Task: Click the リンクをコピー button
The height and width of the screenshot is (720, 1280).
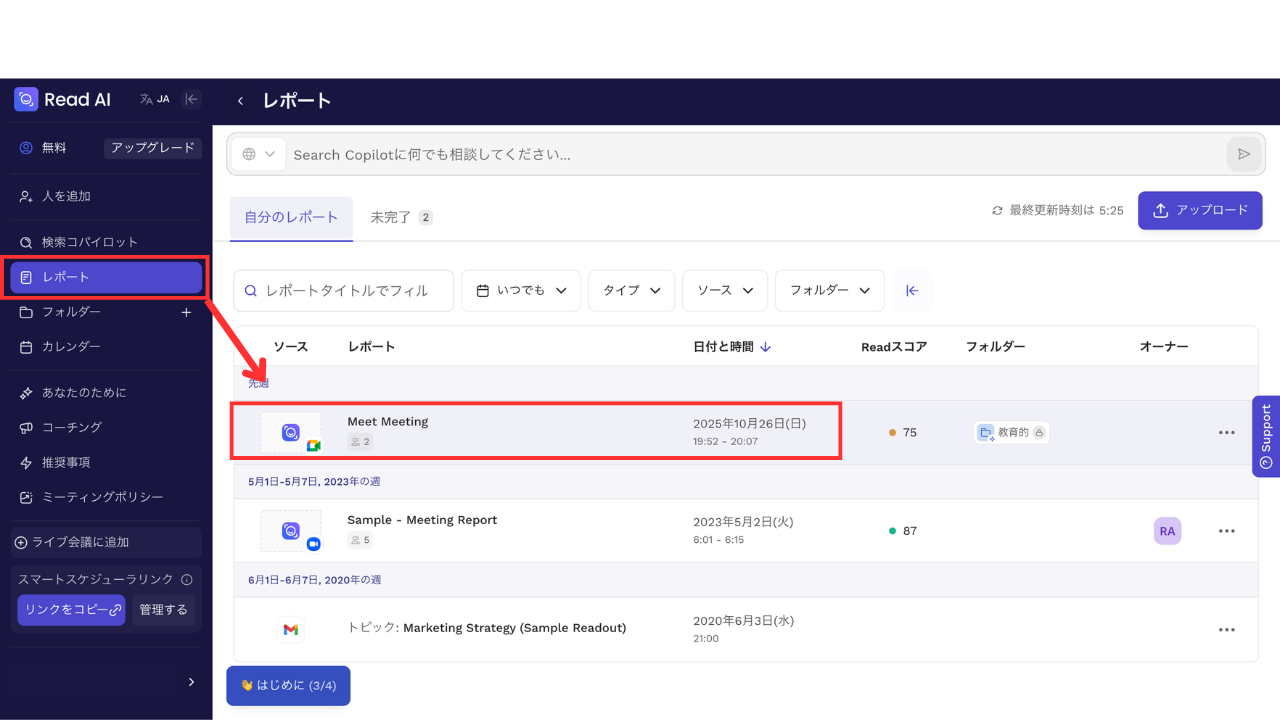Action: 71,609
